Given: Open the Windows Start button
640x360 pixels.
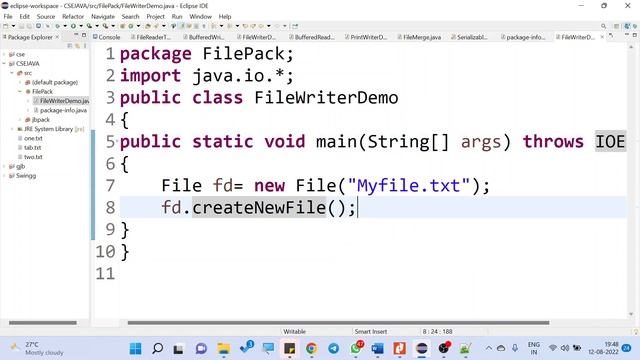Looking at the screenshot, I should pos(135,349).
